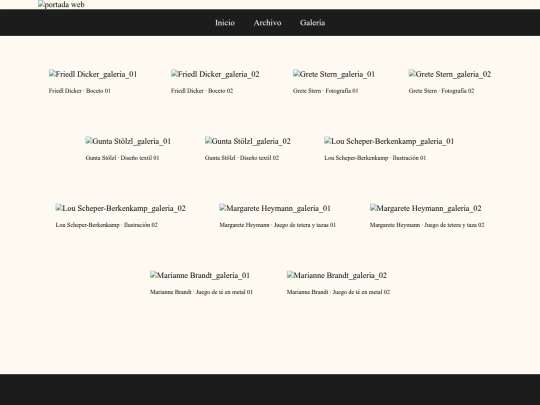The width and height of the screenshot is (540, 405).
Task: View Lou Scheper-Berkenkamp_galeria_01 image
Action: [x=389, y=141]
